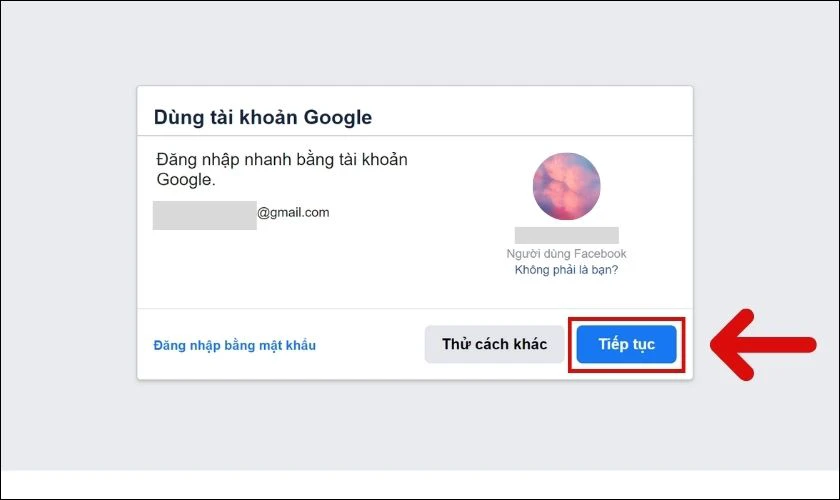
Task: Click the @gmail.com email address text
Action: coord(293,213)
